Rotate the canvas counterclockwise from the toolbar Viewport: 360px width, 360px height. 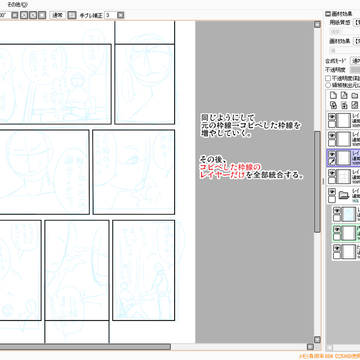24,15
